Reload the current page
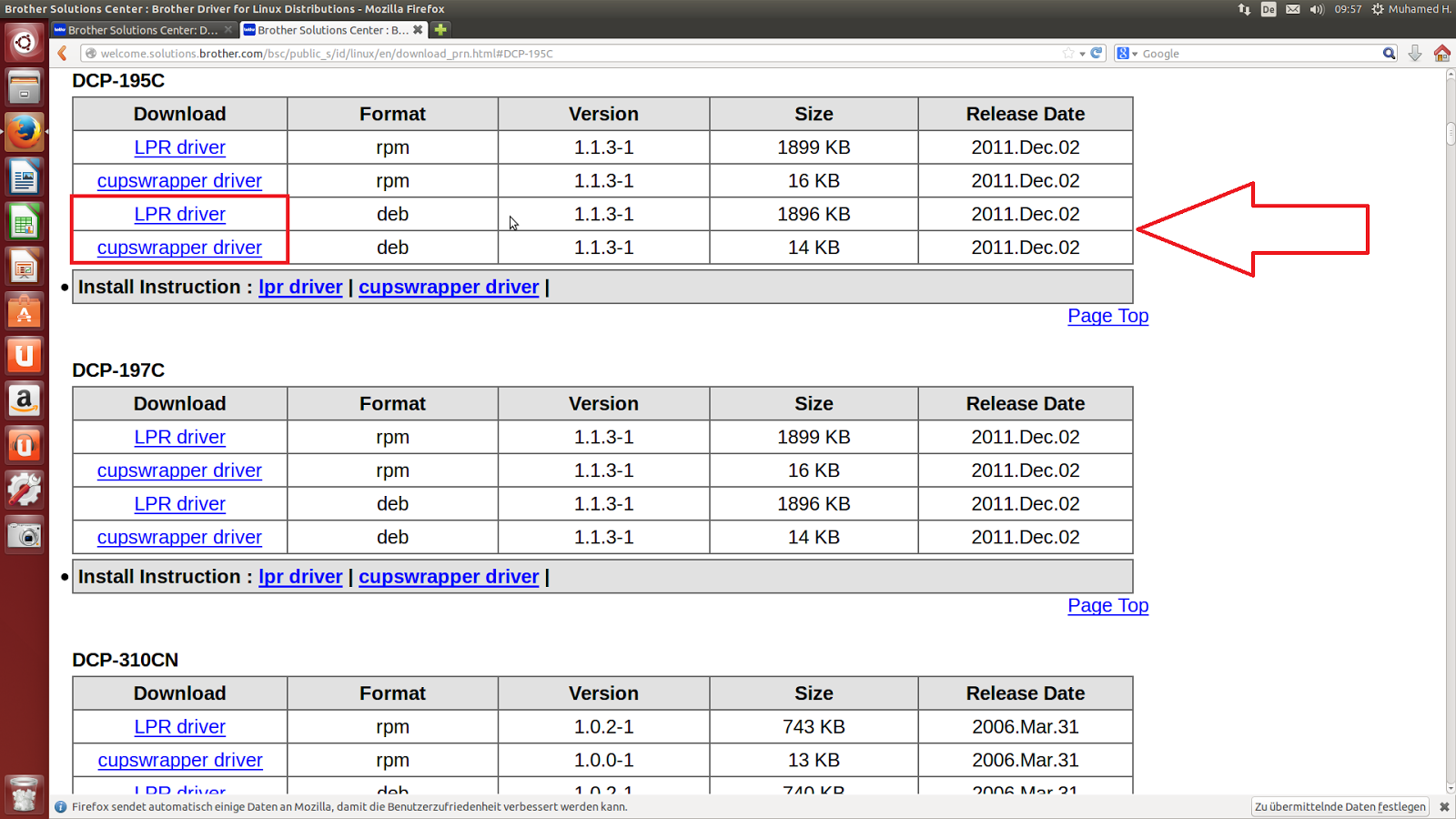 [1097, 54]
